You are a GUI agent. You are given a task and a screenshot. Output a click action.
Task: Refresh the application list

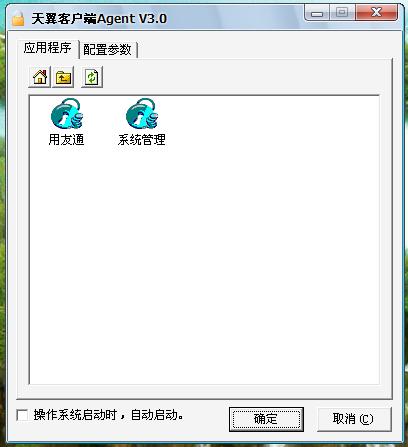pyautogui.click(x=92, y=77)
